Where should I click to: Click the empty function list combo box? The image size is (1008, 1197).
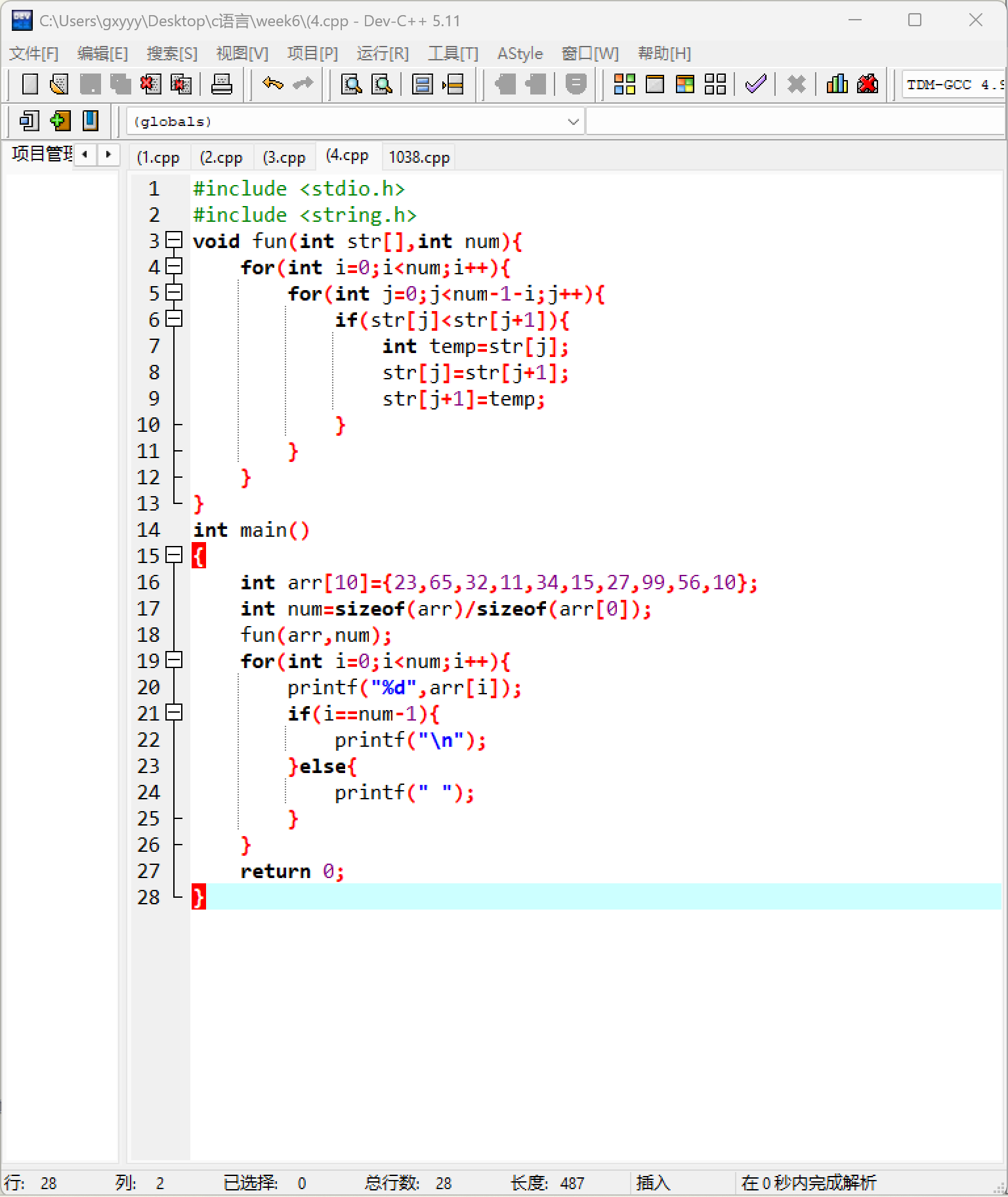pos(796,121)
